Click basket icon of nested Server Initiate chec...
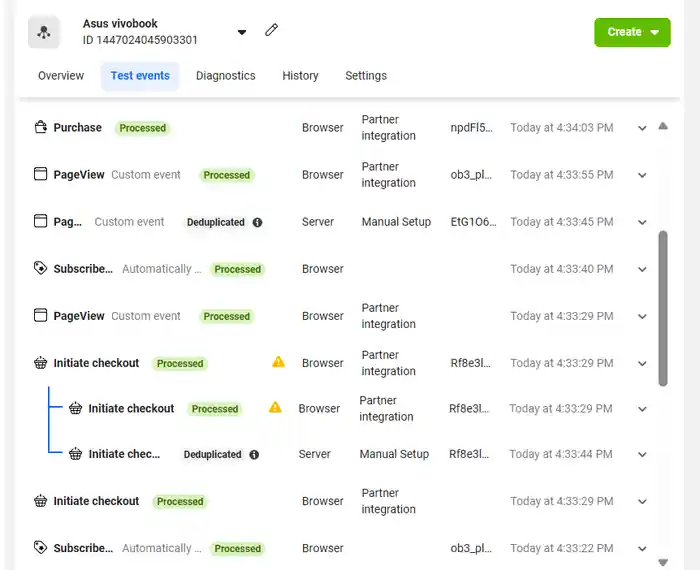Viewport: 700px width, 570px height. pos(75,454)
